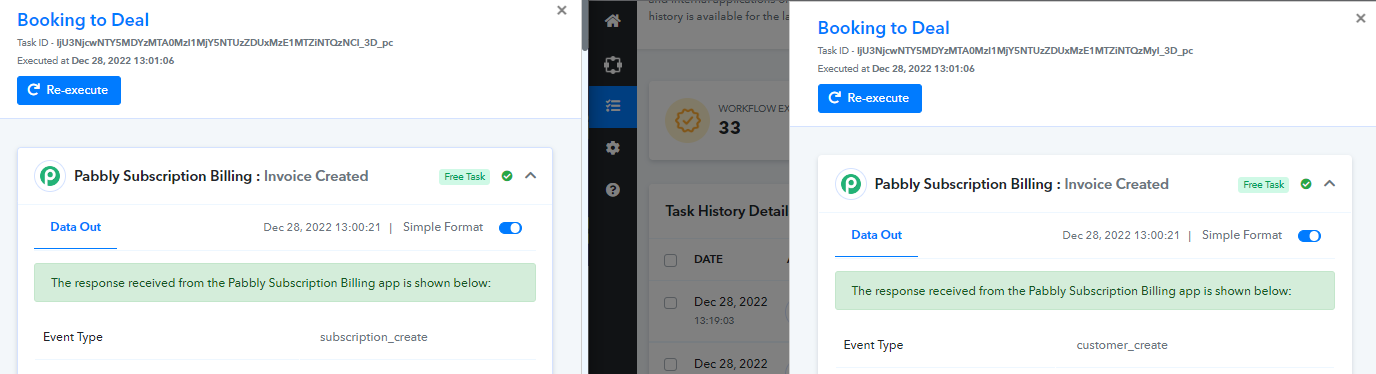The height and width of the screenshot is (374, 1376).
Task: Click Booking to Deal title in left panel
Action: [83, 19]
